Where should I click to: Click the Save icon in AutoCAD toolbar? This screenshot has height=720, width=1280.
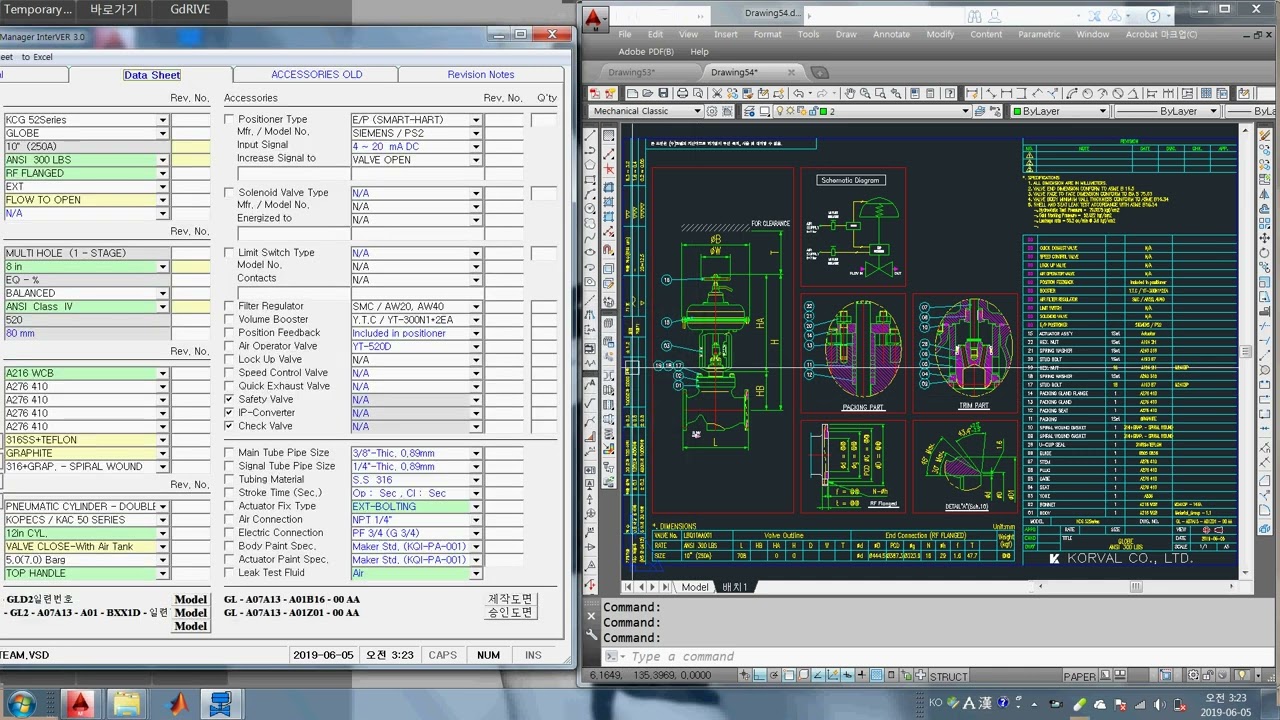[664, 93]
